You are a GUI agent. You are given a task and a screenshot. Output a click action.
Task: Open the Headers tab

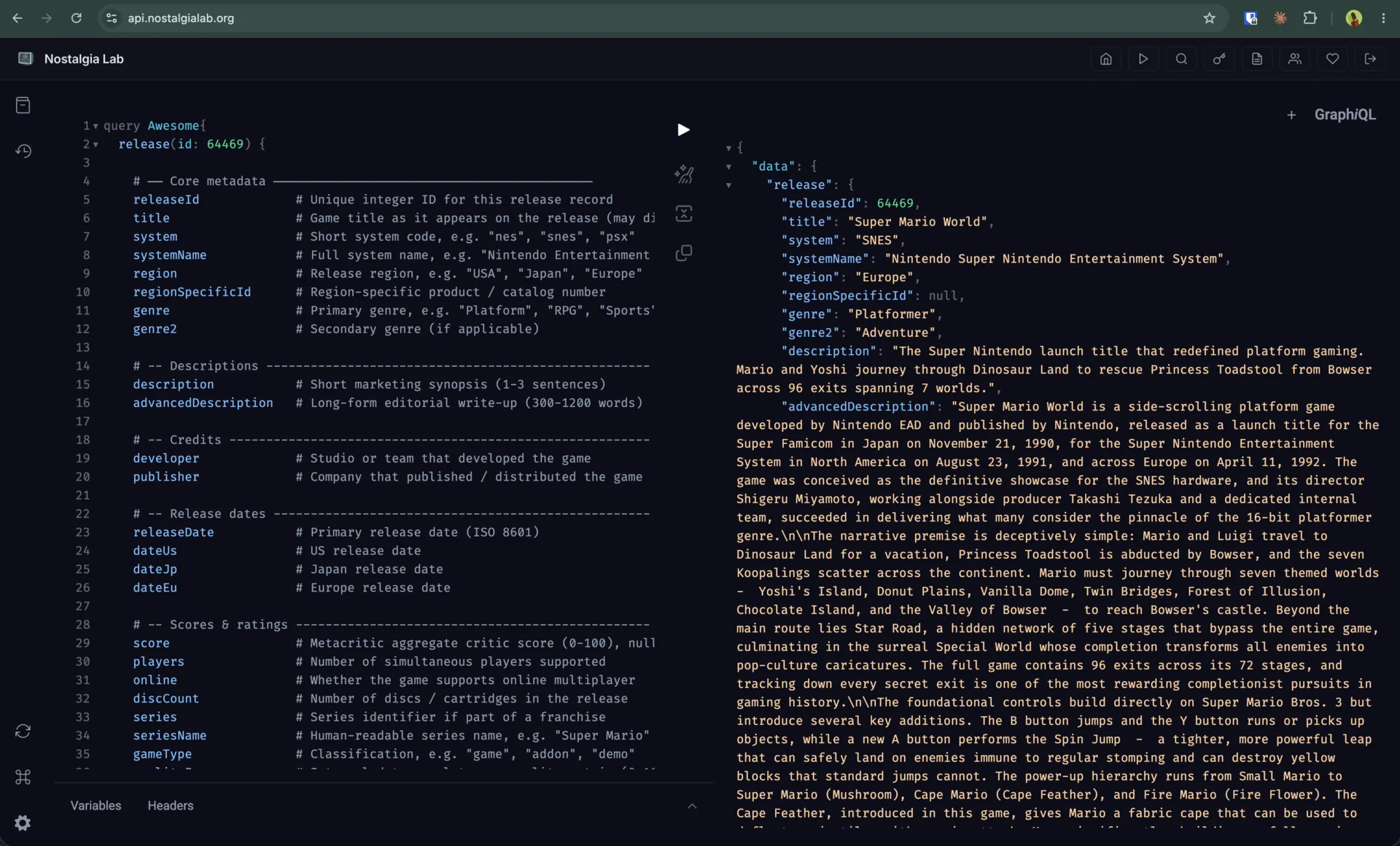click(171, 806)
